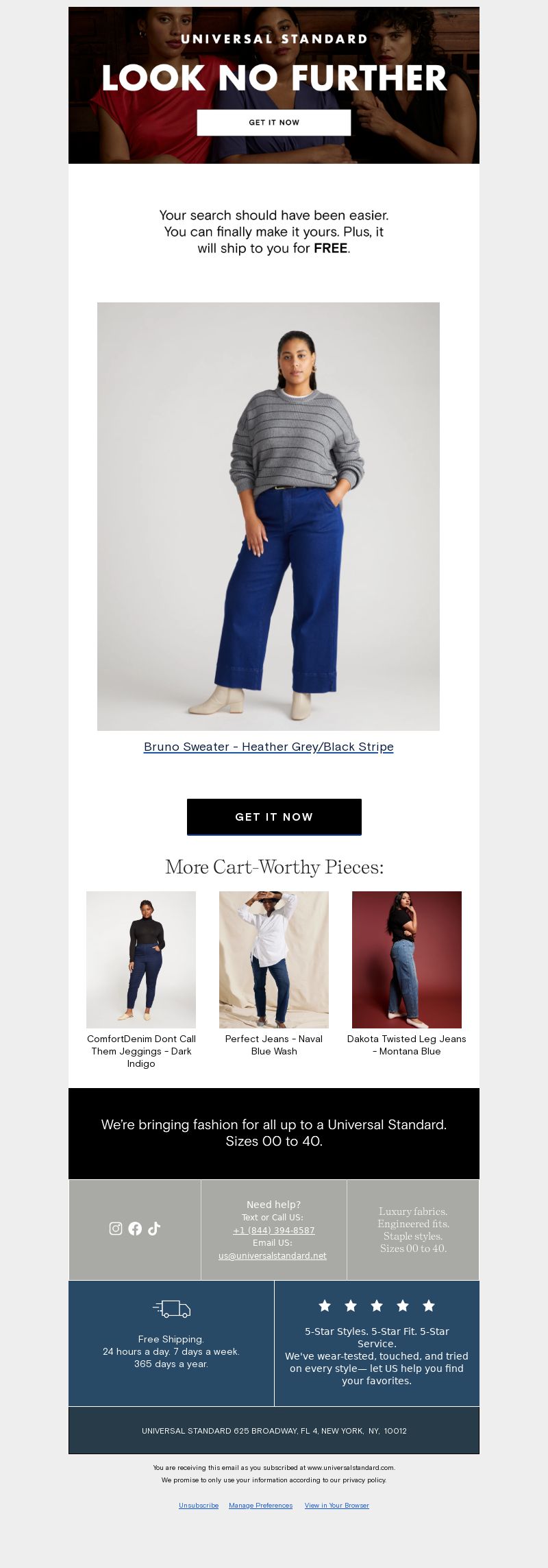Open the TikTok icon link

click(154, 1229)
